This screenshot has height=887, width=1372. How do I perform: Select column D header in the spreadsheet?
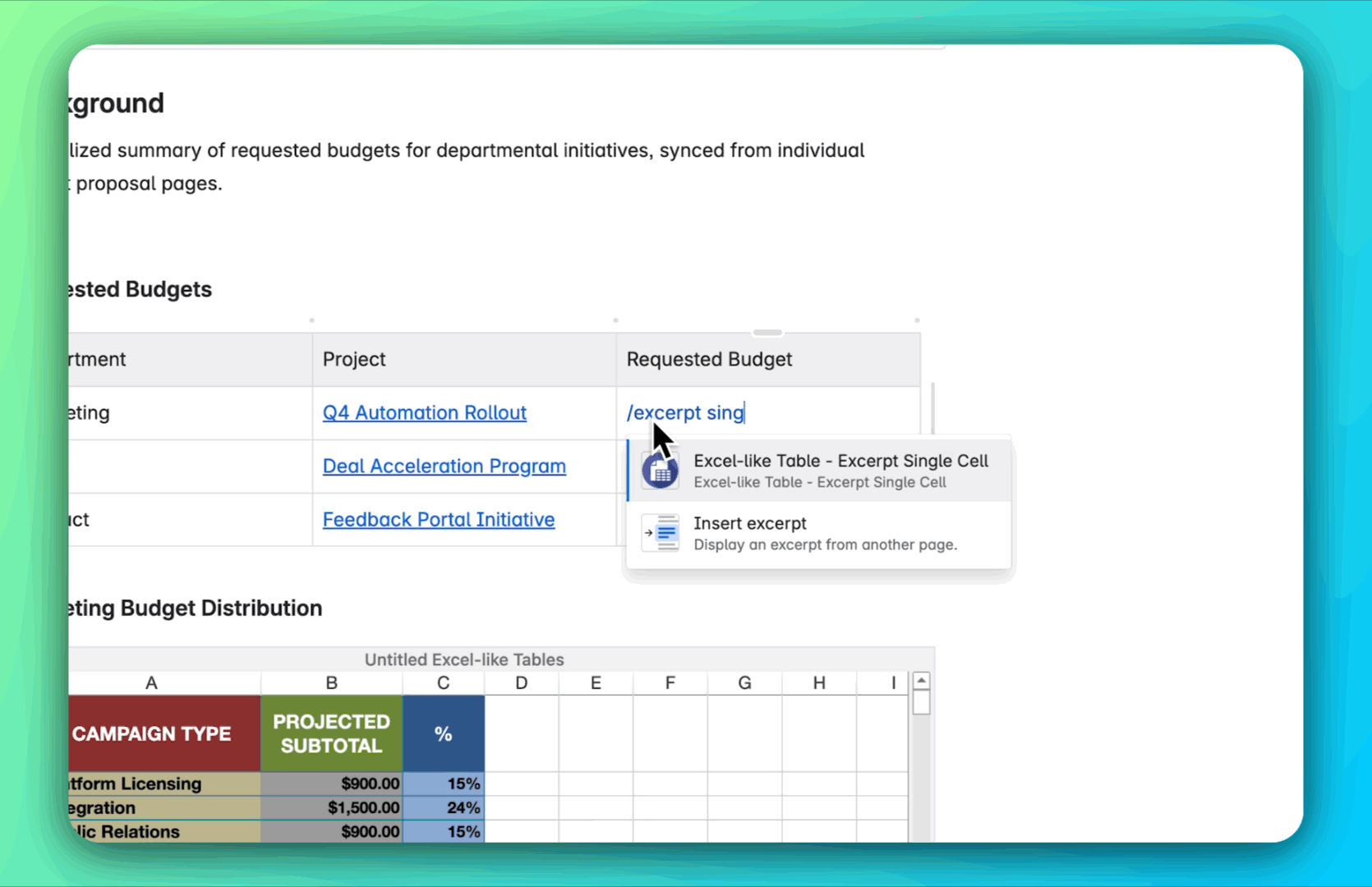pyautogui.click(x=521, y=682)
